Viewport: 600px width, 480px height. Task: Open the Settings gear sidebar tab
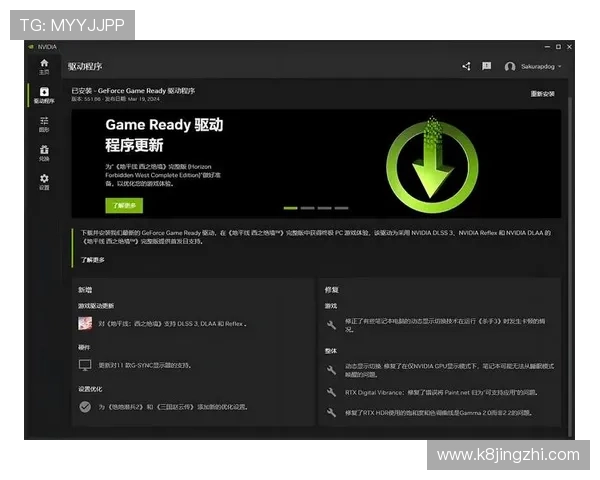coord(44,182)
